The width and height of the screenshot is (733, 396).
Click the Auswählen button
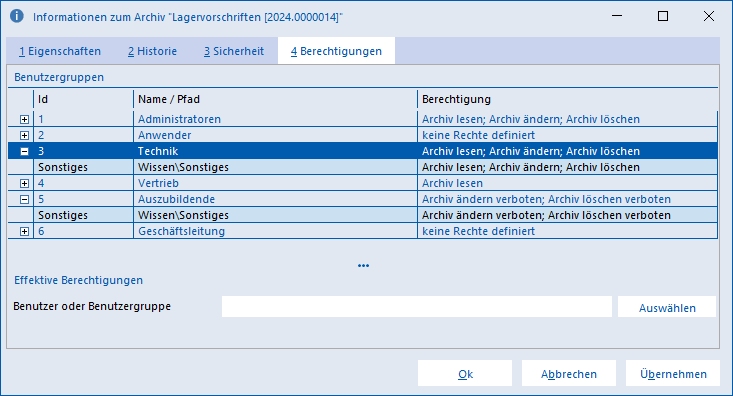667,307
